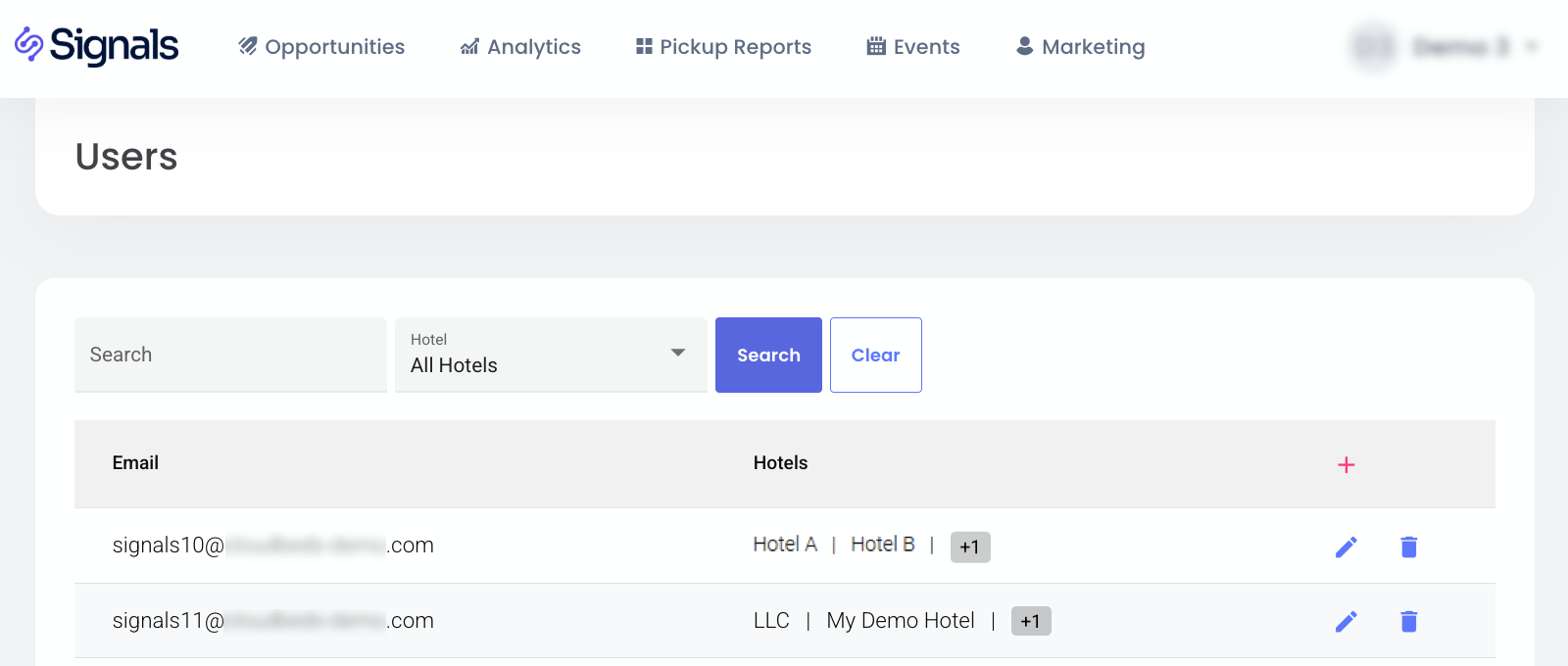Click the Signals logo
The image size is (1568, 666).
click(x=96, y=46)
